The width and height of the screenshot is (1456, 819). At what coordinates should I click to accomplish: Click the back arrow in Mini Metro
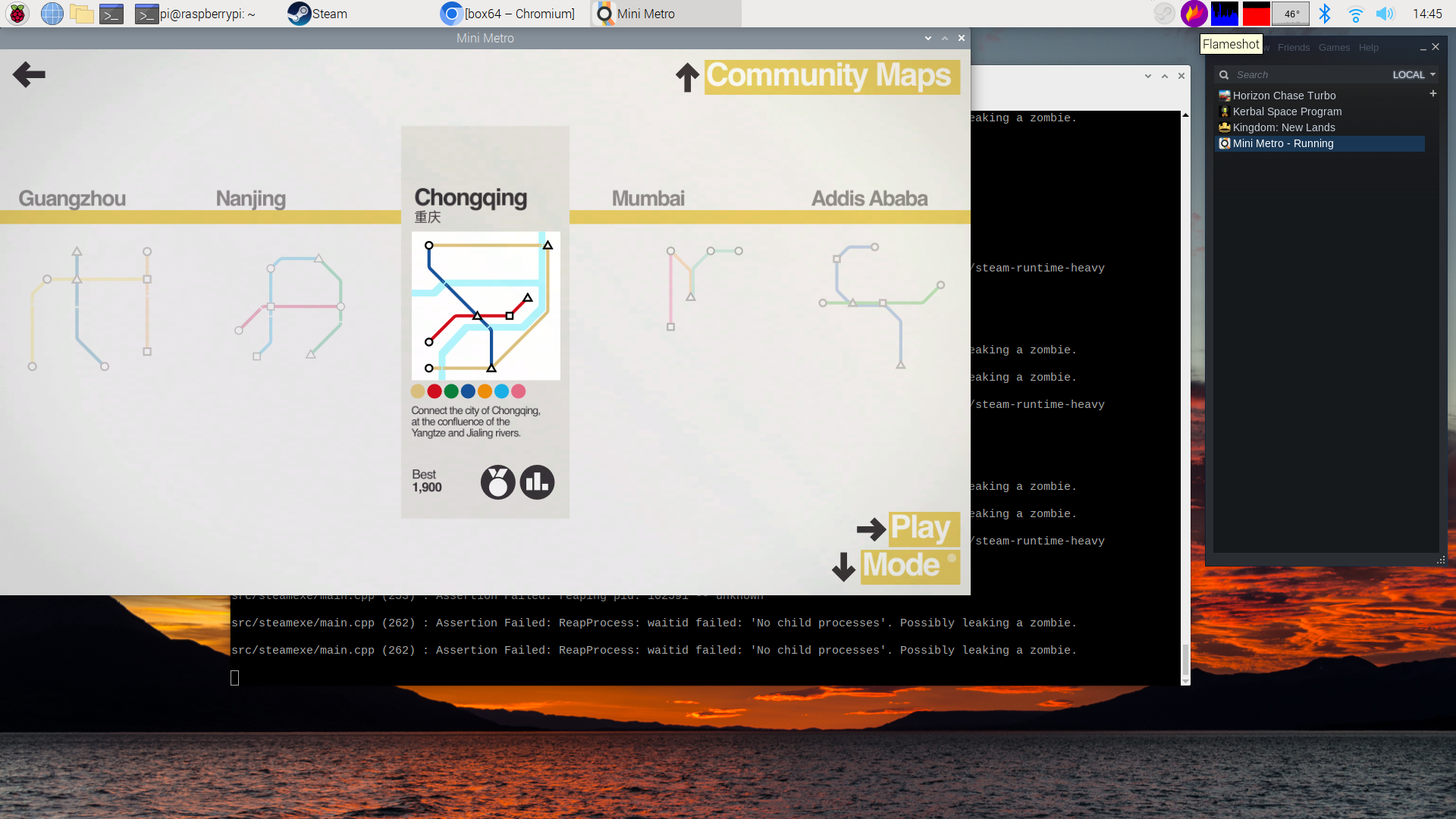[x=29, y=74]
